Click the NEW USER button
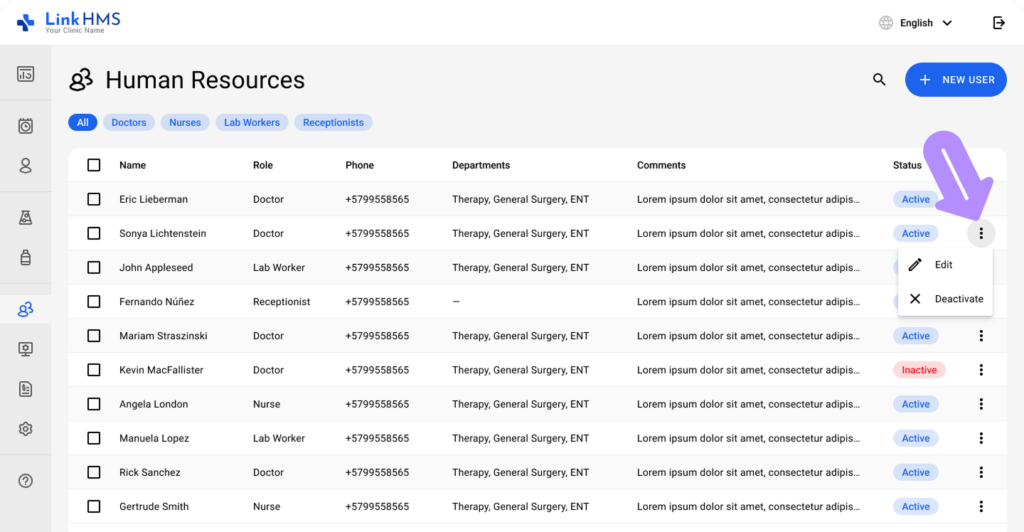Image resolution: width=1024 pixels, height=532 pixels. [x=955, y=80]
